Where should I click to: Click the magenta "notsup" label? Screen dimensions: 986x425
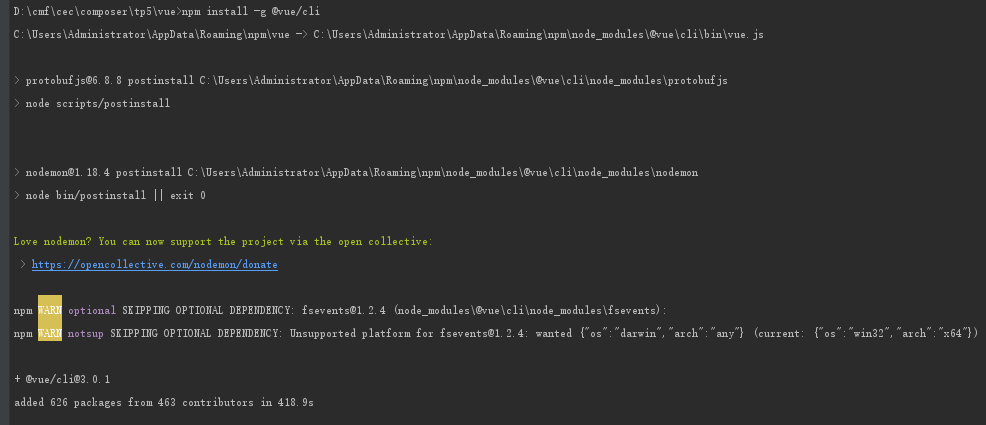coord(85,333)
